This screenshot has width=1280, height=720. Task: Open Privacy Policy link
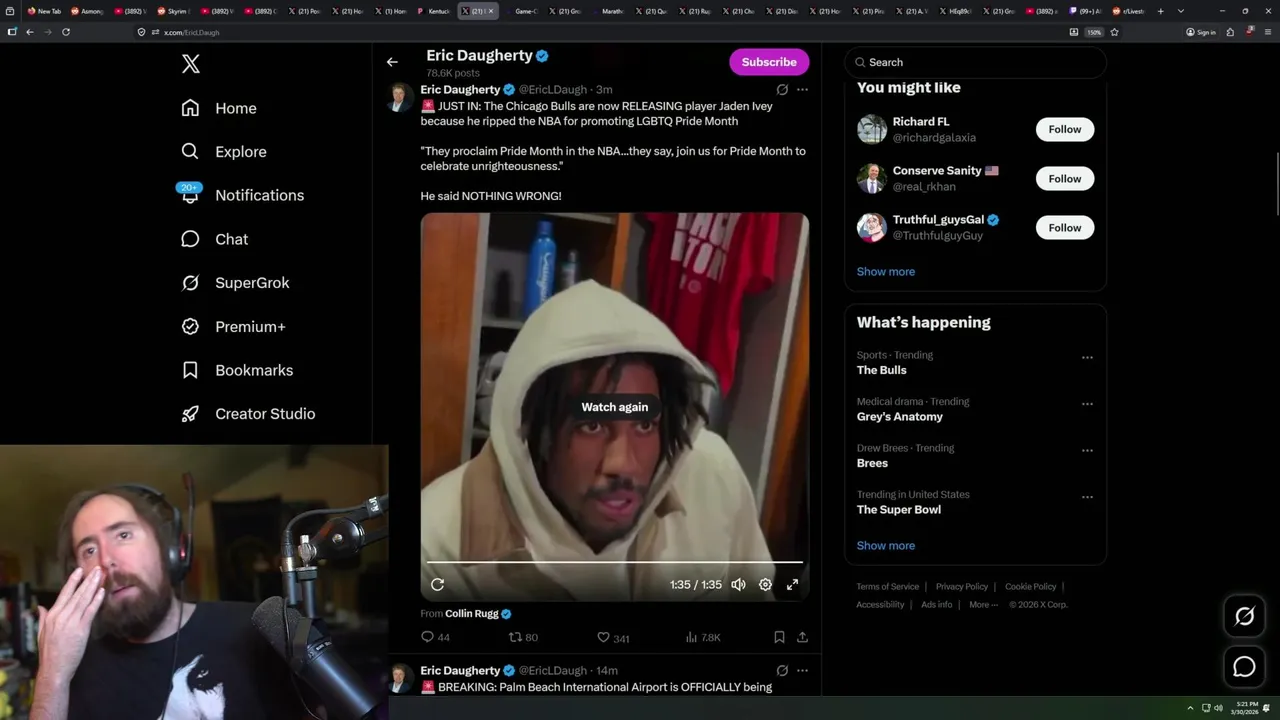(962, 587)
